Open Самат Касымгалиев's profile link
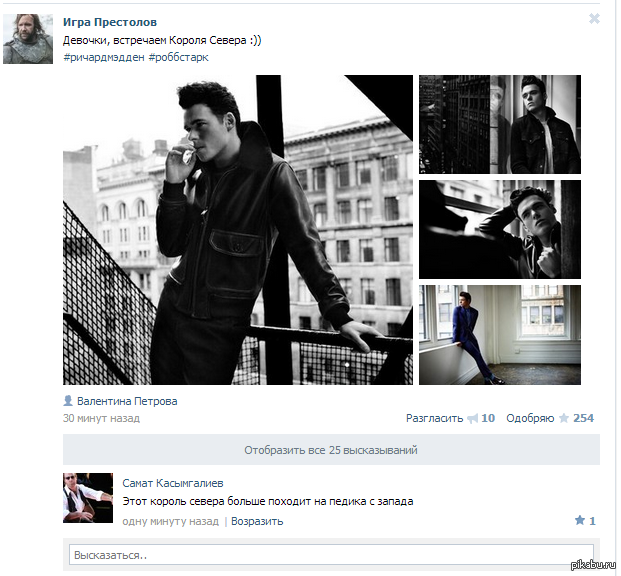The height and width of the screenshot is (576, 621). tap(173, 483)
